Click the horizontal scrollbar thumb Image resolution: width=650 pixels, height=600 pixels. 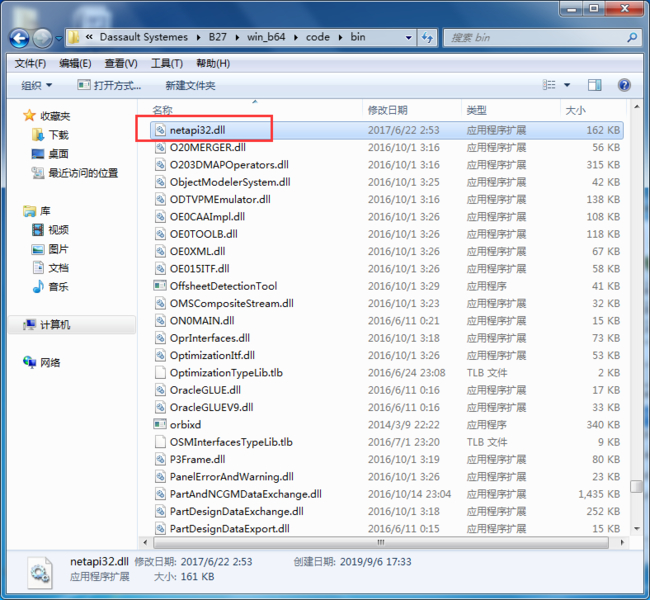click(381, 542)
